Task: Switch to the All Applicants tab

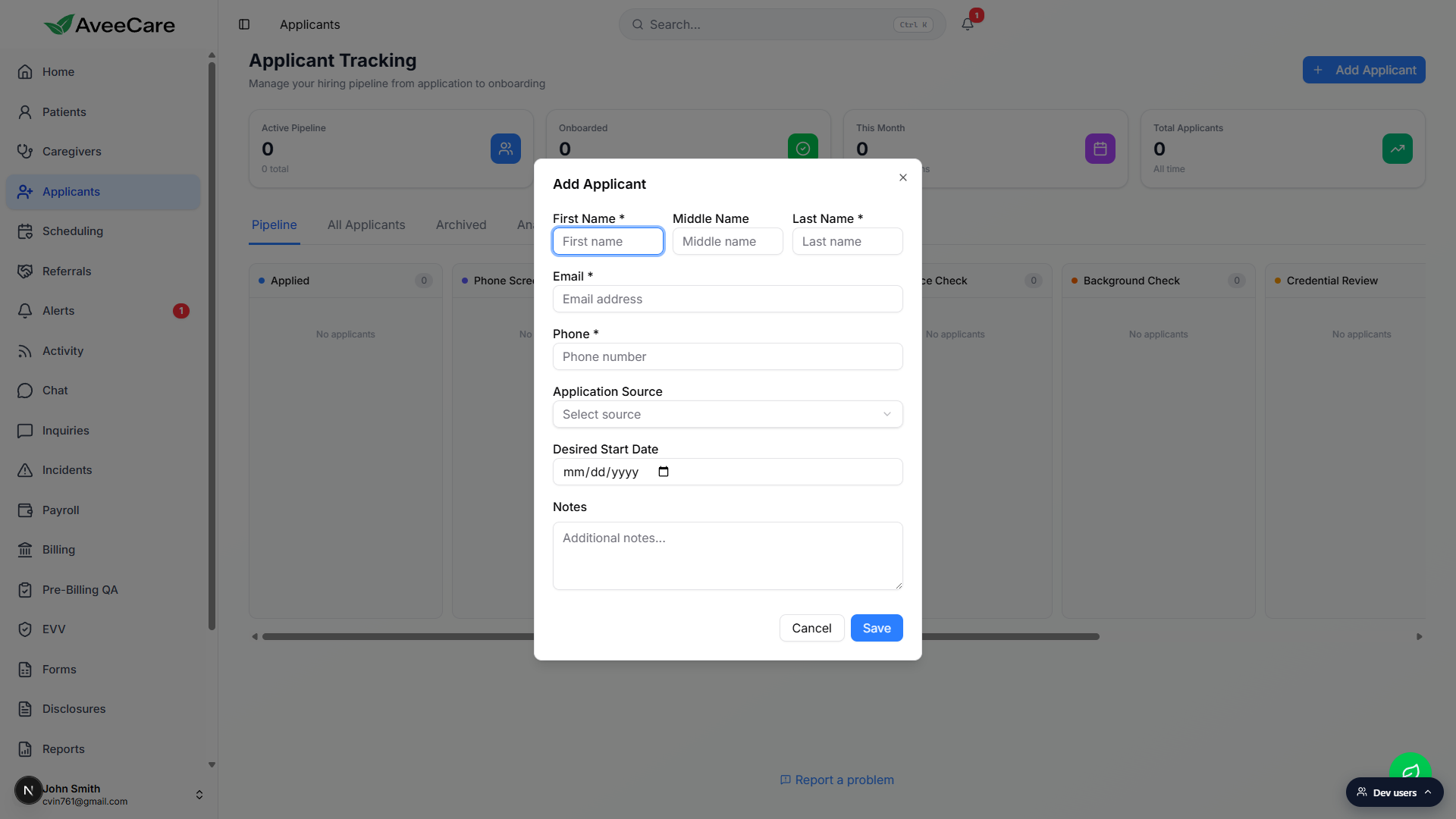Action: [366, 225]
